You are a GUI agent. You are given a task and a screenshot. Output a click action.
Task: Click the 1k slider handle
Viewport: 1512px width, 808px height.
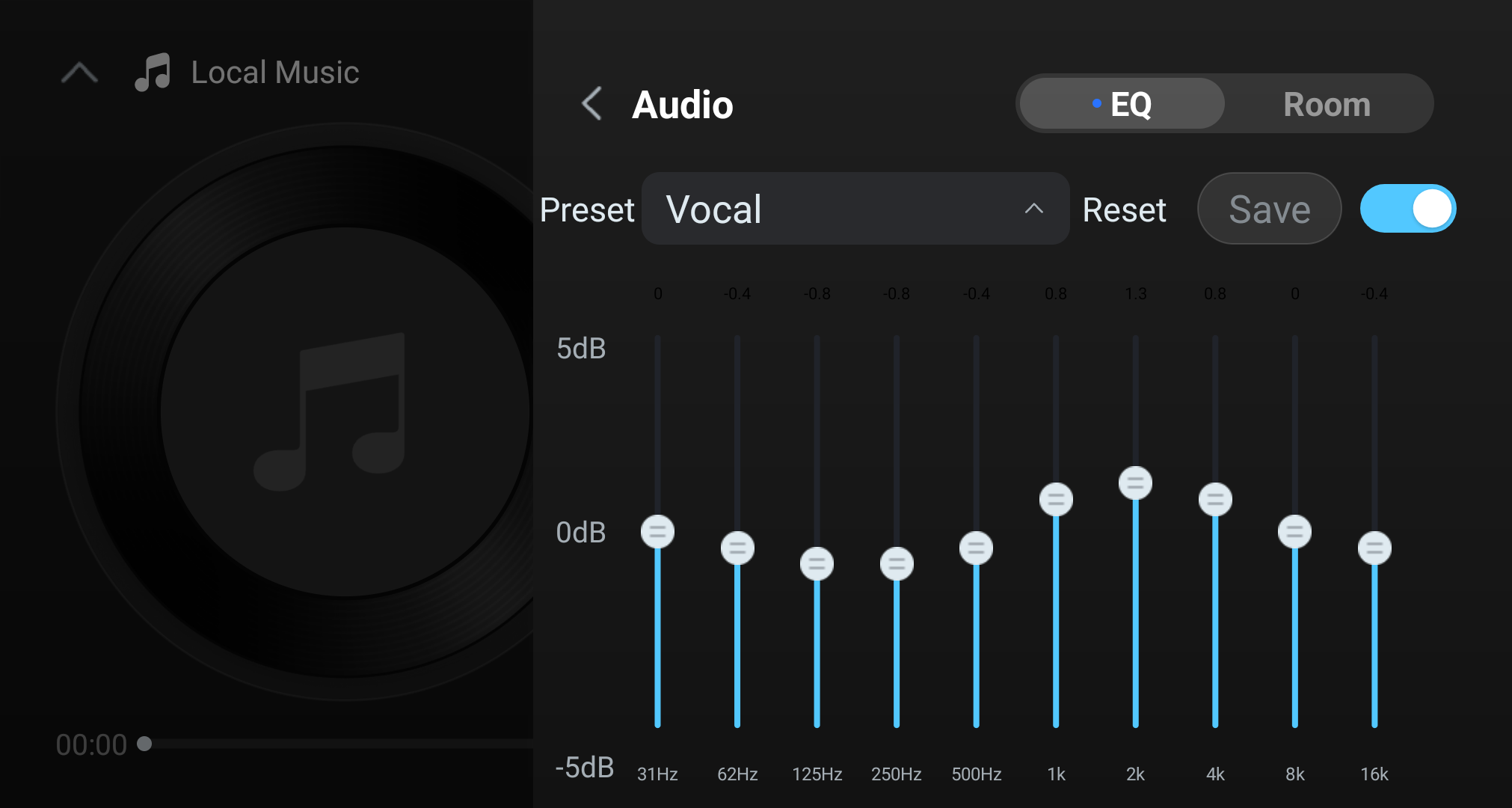coord(1056,500)
